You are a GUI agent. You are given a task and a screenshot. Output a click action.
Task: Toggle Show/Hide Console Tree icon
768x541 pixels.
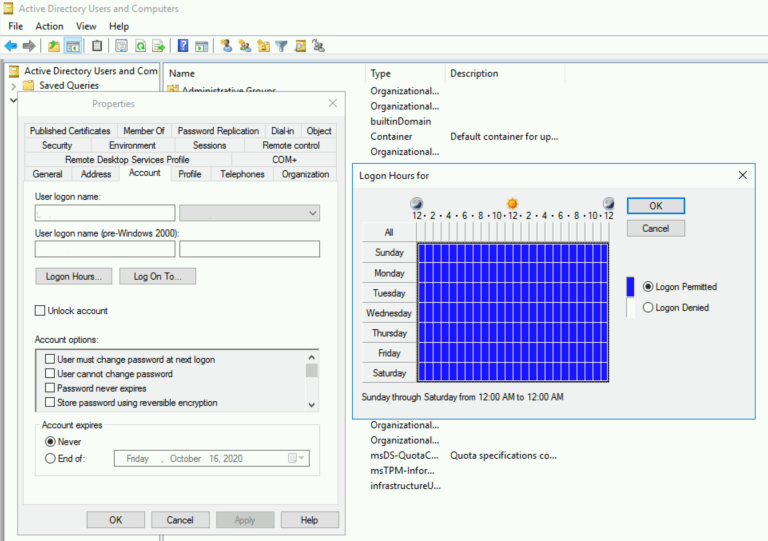tap(73, 46)
